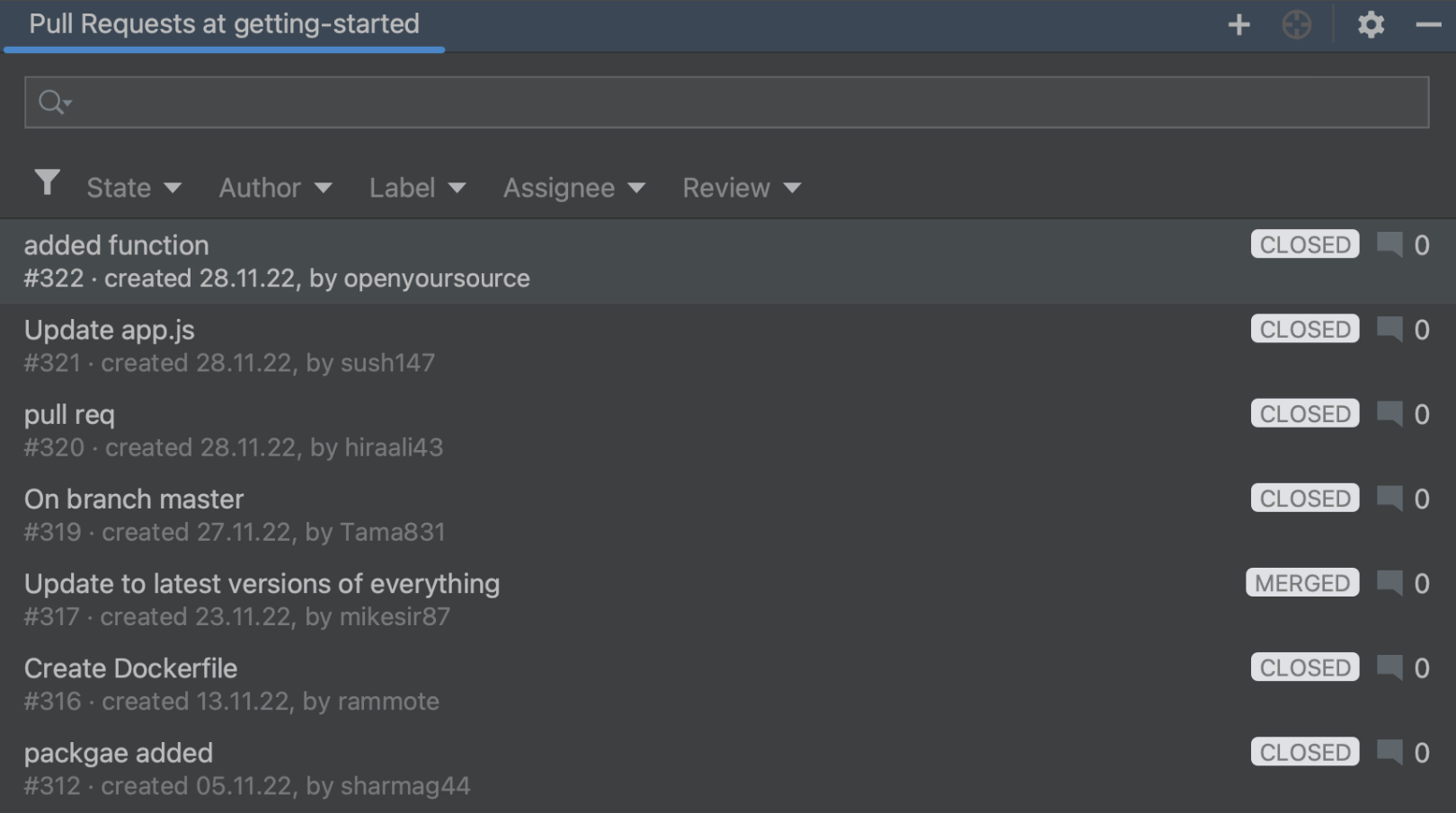This screenshot has width=1456, height=813.
Task: Click the magnifier icon in the search bar
Action: point(51,102)
